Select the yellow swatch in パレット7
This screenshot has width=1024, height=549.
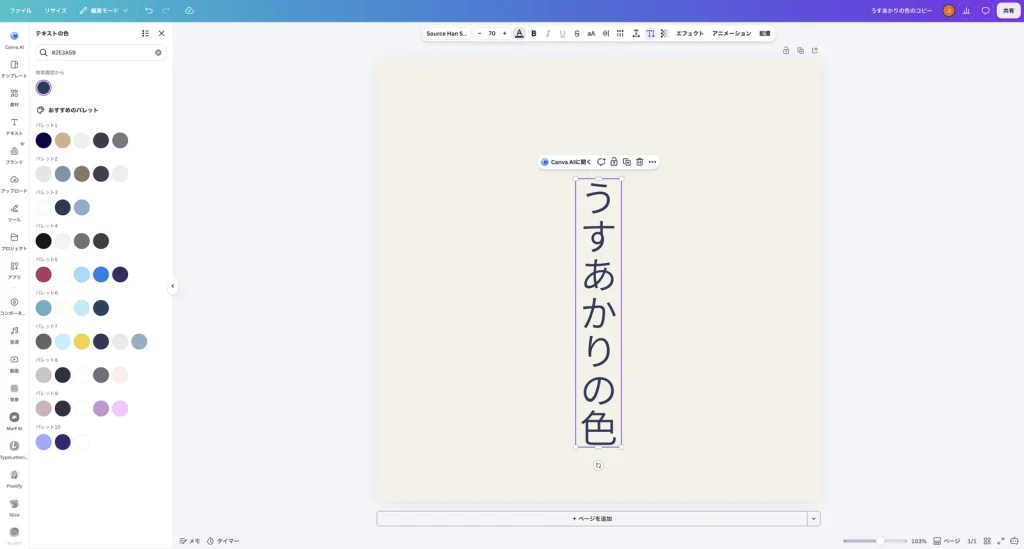pos(82,341)
